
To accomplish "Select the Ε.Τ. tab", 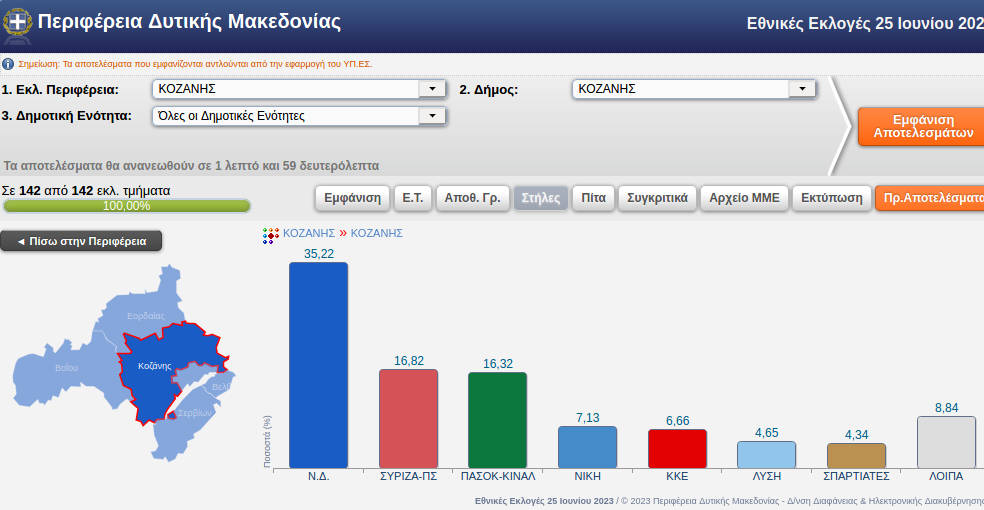I will 413,198.
